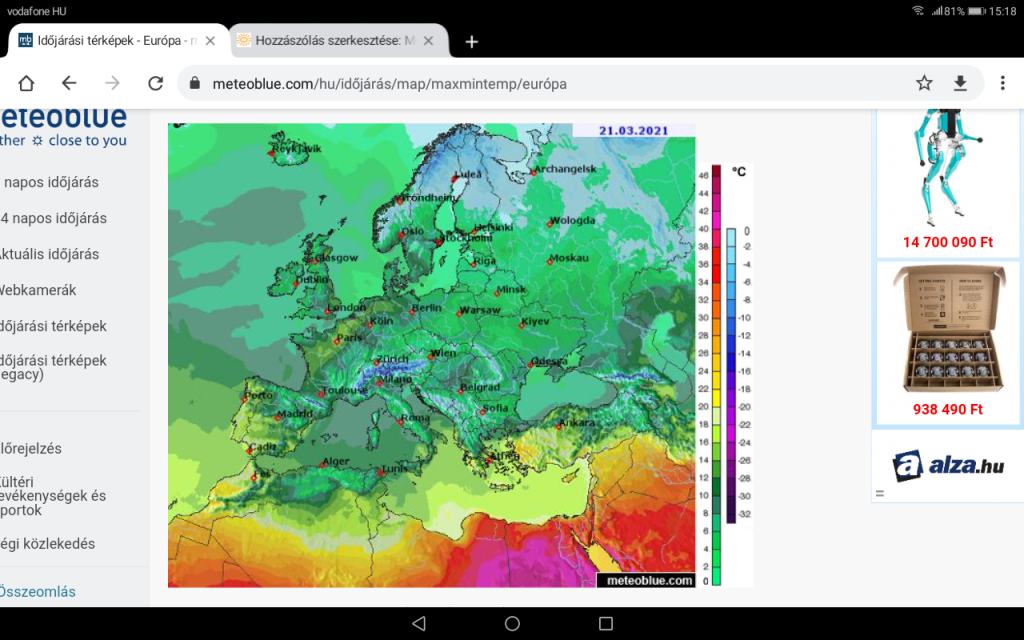
Task: Open a new tab with plus icon
Action: tap(472, 41)
